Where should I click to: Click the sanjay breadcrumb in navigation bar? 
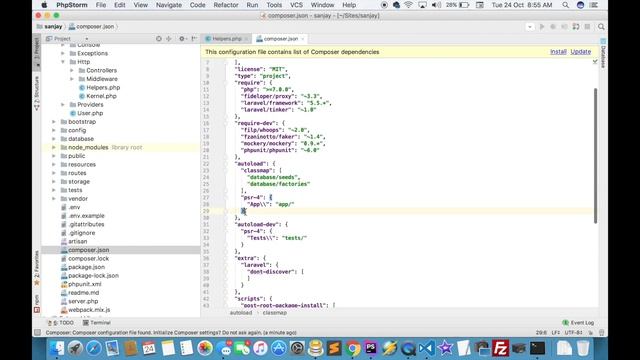point(50,27)
